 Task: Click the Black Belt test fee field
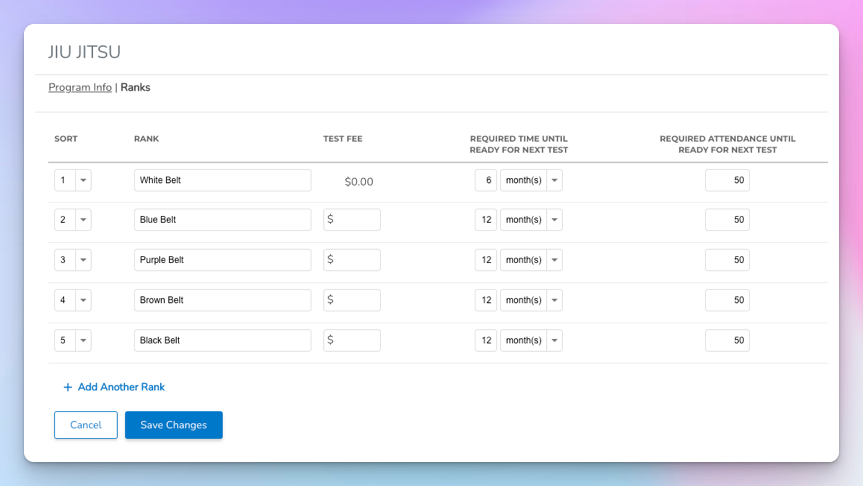352,340
